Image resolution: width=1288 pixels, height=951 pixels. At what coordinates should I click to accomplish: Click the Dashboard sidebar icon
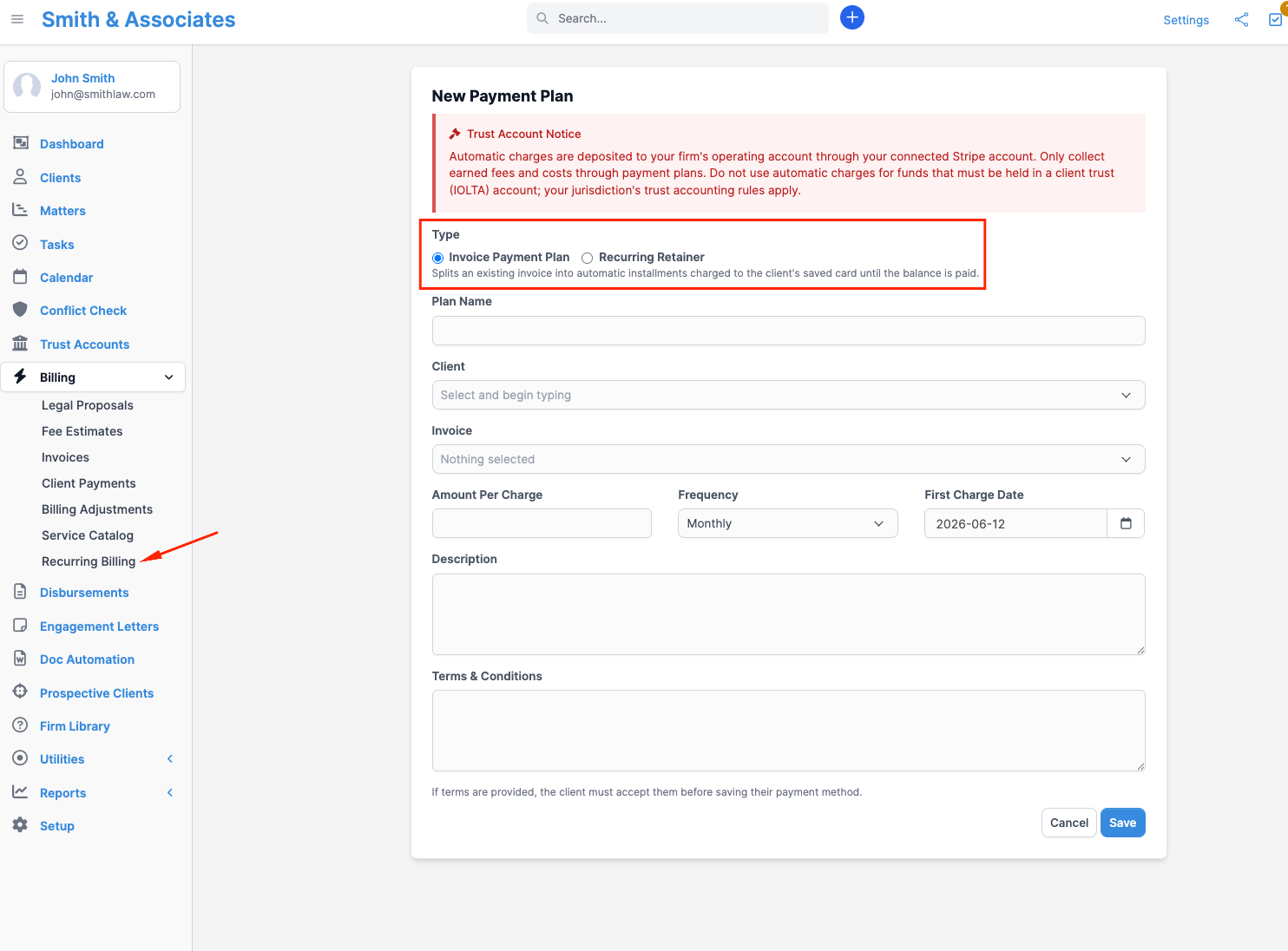pos(21,143)
